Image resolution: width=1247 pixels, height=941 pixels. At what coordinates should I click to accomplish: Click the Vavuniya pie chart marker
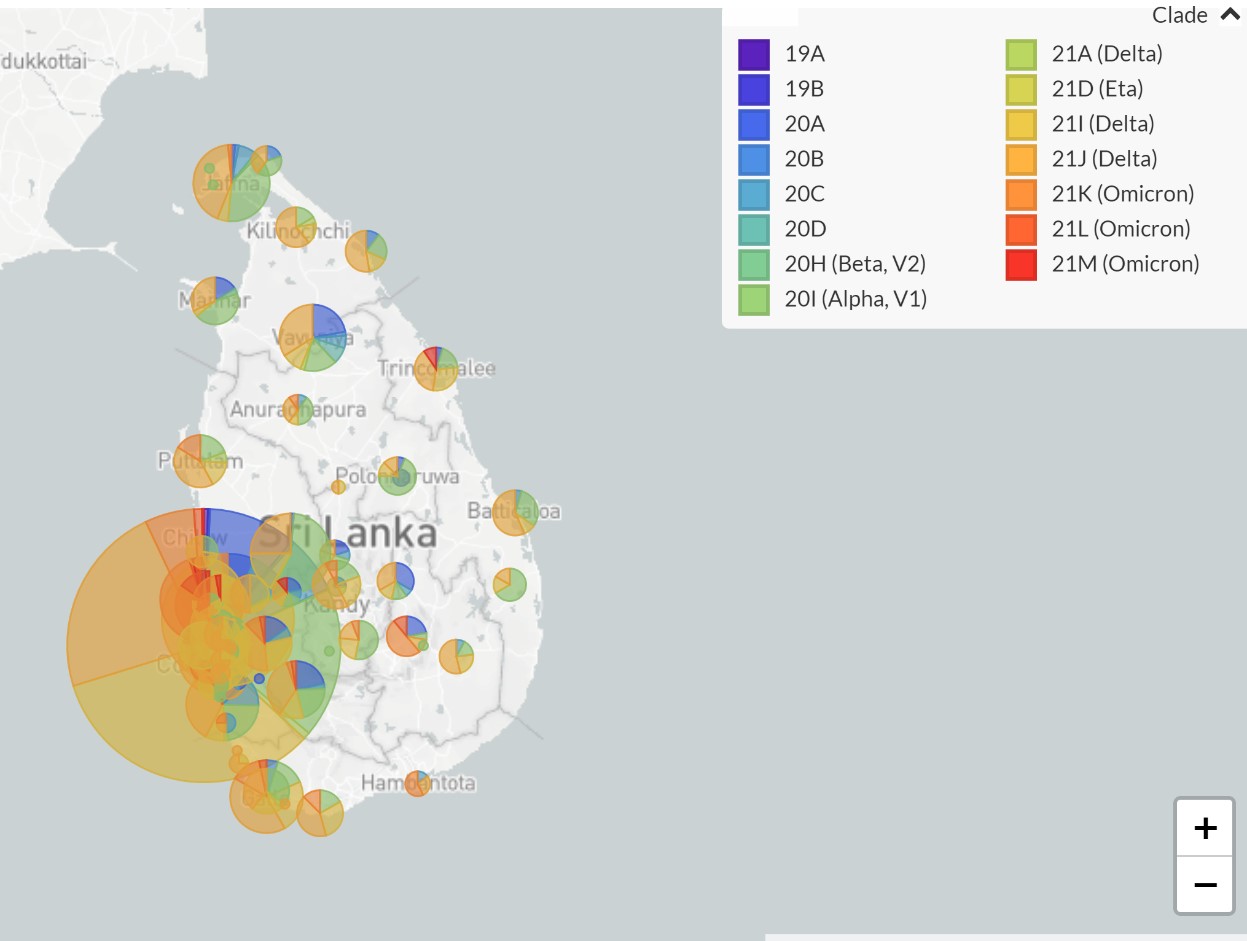(x=313, y=338)
